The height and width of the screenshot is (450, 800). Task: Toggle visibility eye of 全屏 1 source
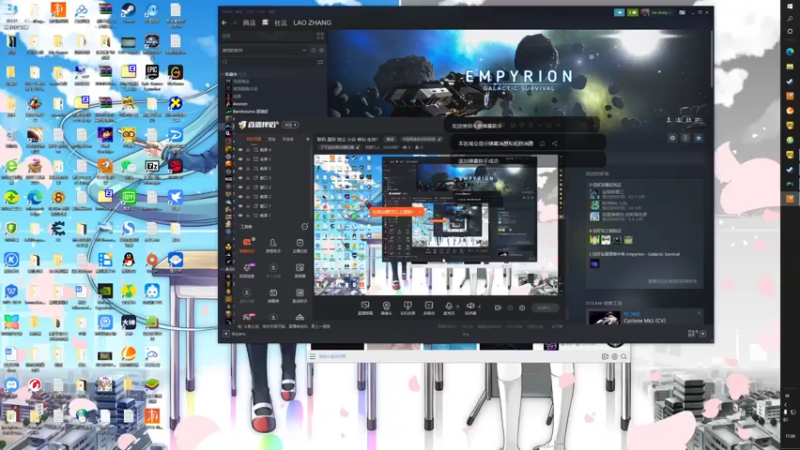pyautogui.click(x=240, y=159)
